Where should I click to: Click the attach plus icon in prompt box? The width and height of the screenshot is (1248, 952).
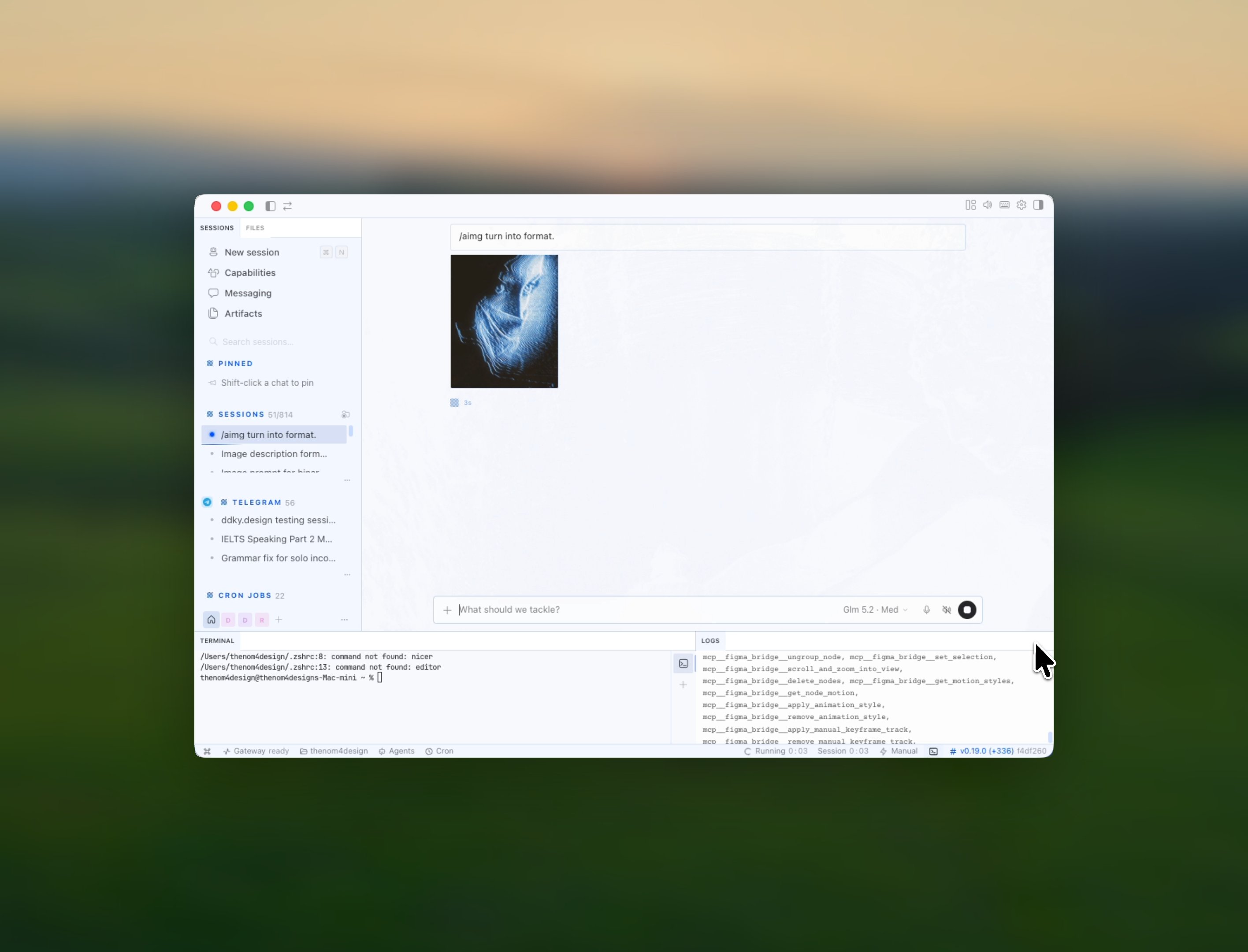[447, 610]
